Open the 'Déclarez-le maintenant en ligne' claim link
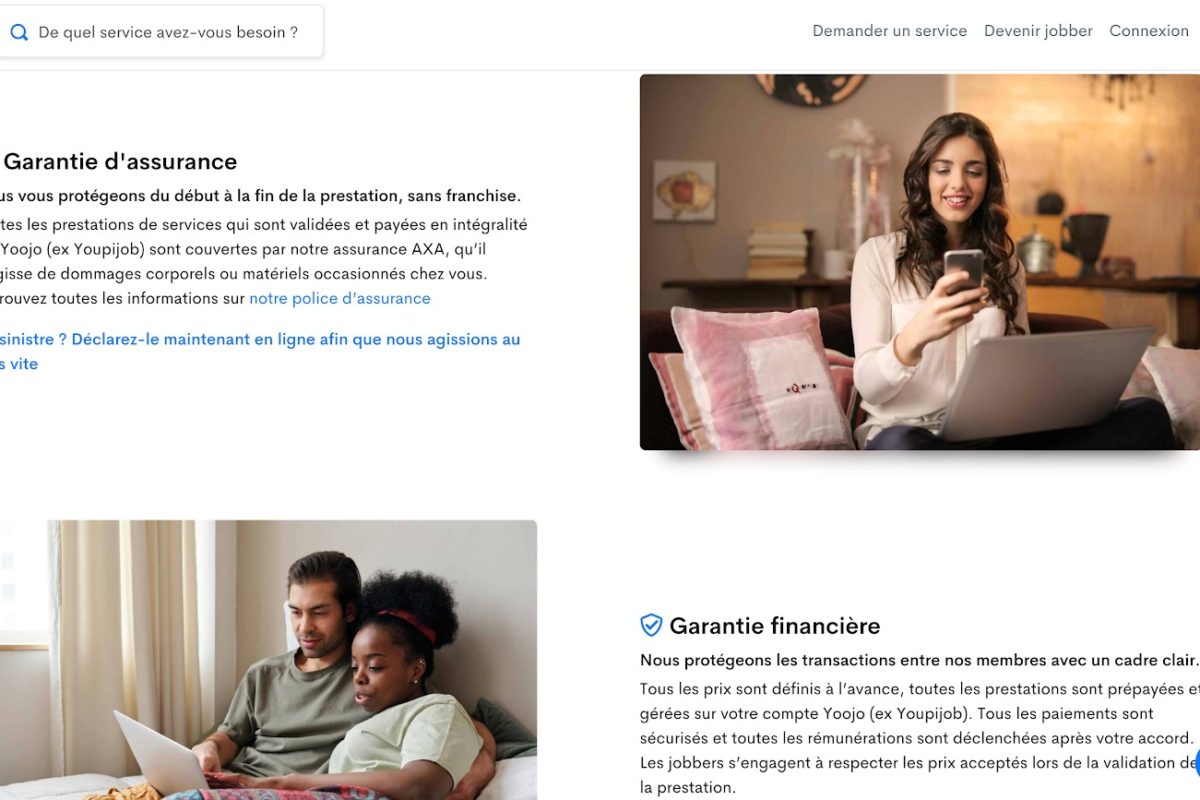The image size is (1200, 800). (260, 351)
